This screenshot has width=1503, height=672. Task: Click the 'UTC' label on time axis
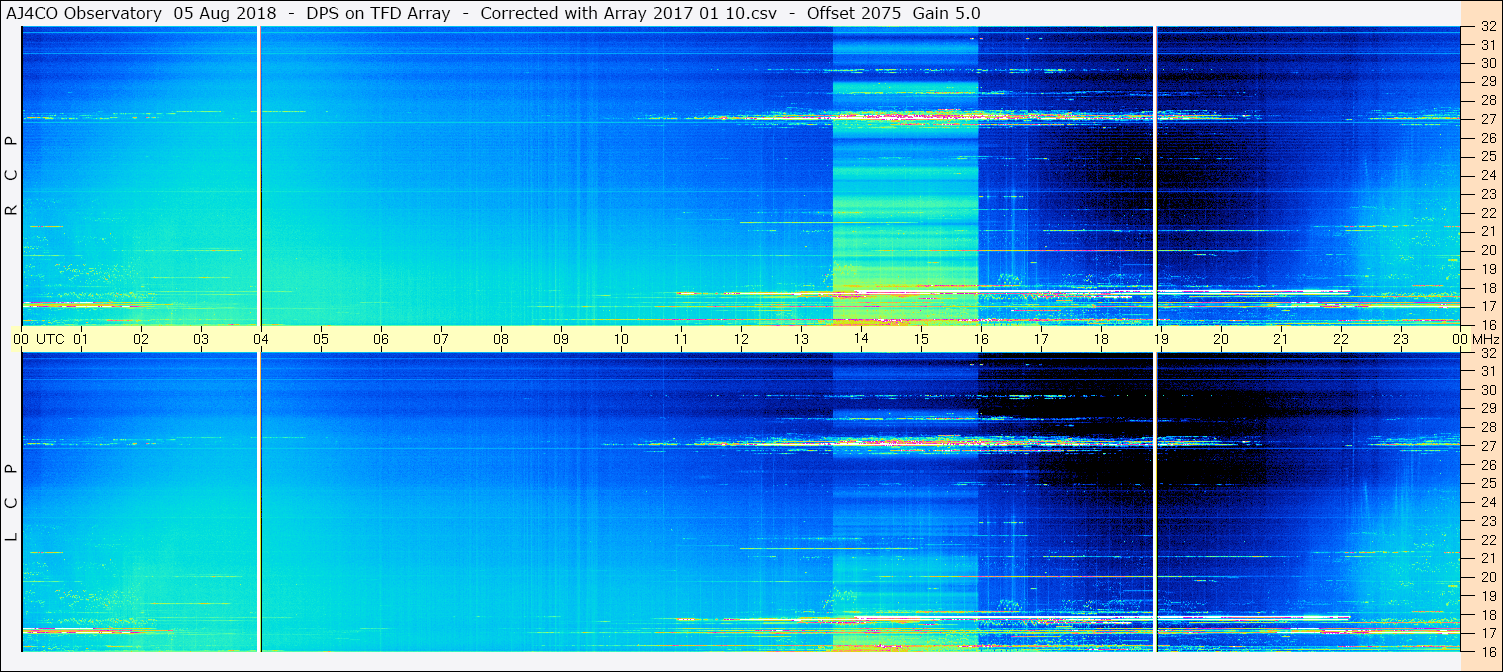[x=50, y=339]
